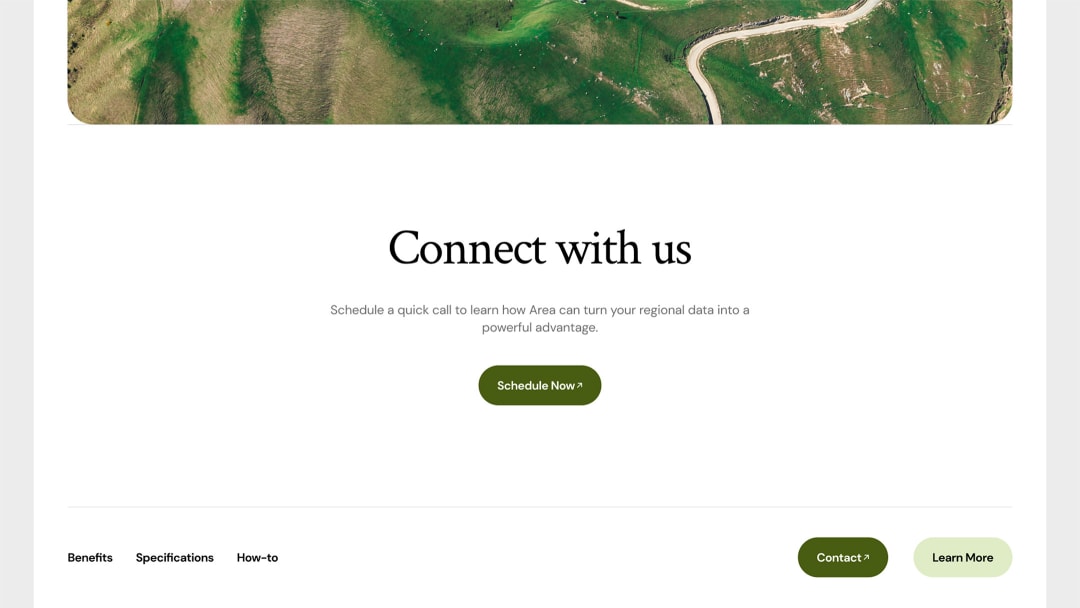Click the word Area in the description
The width and height of the screenshot is (1080, 608).
point(542,310)
